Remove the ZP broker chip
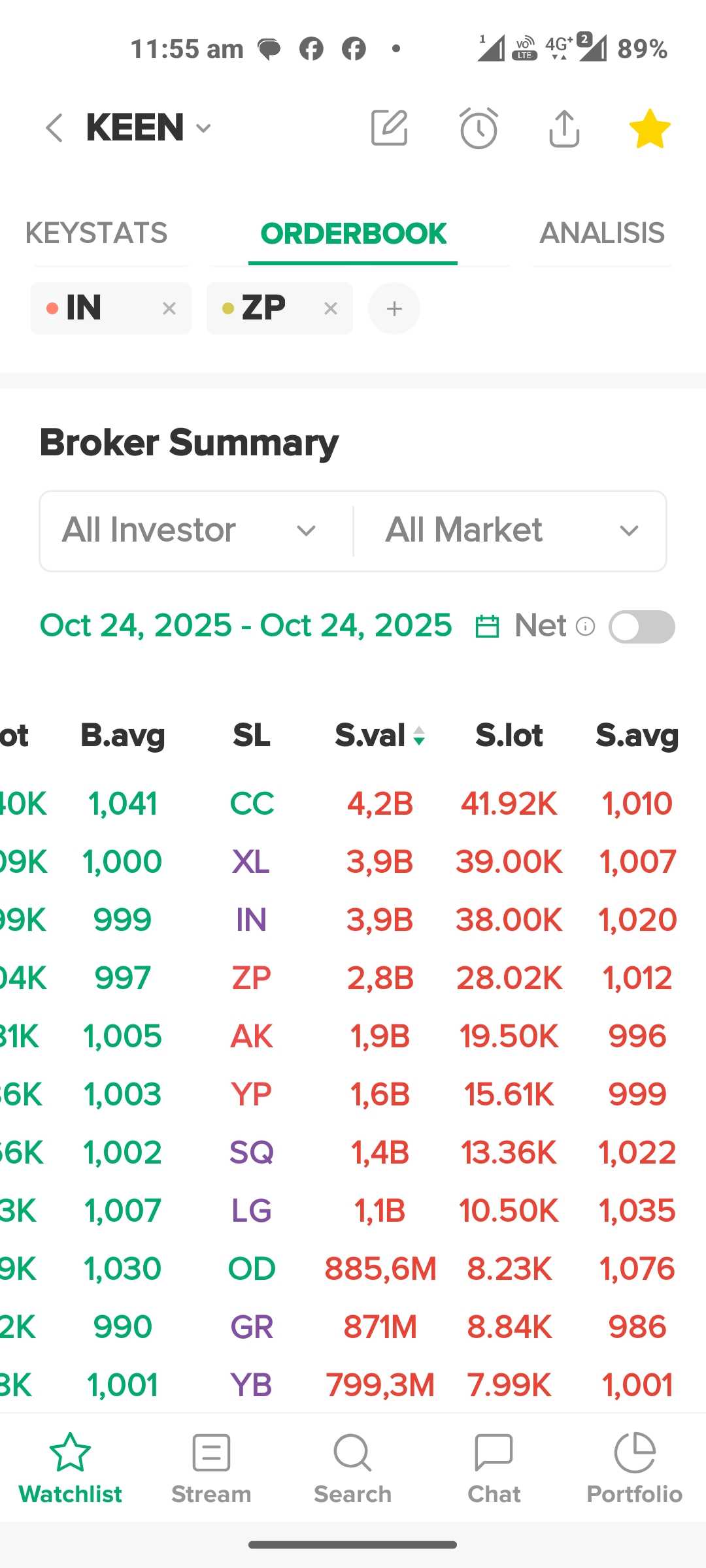 point(331,308)
